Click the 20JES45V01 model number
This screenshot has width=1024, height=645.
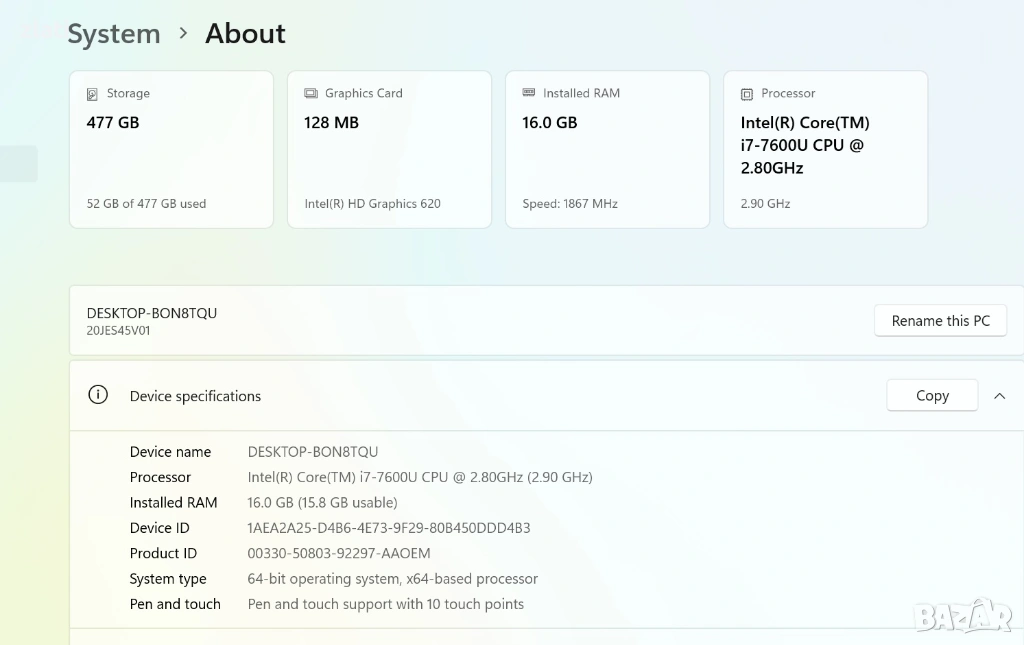coord(118,330)
